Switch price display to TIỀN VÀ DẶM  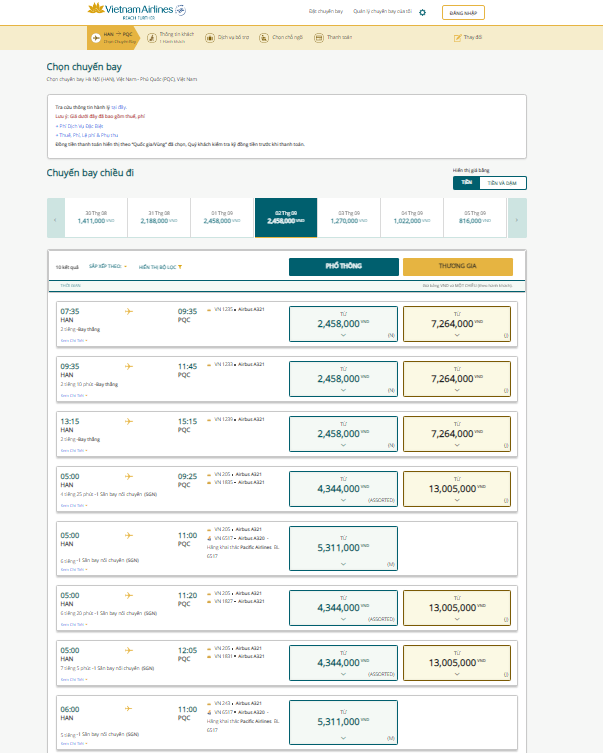[502, 183]
